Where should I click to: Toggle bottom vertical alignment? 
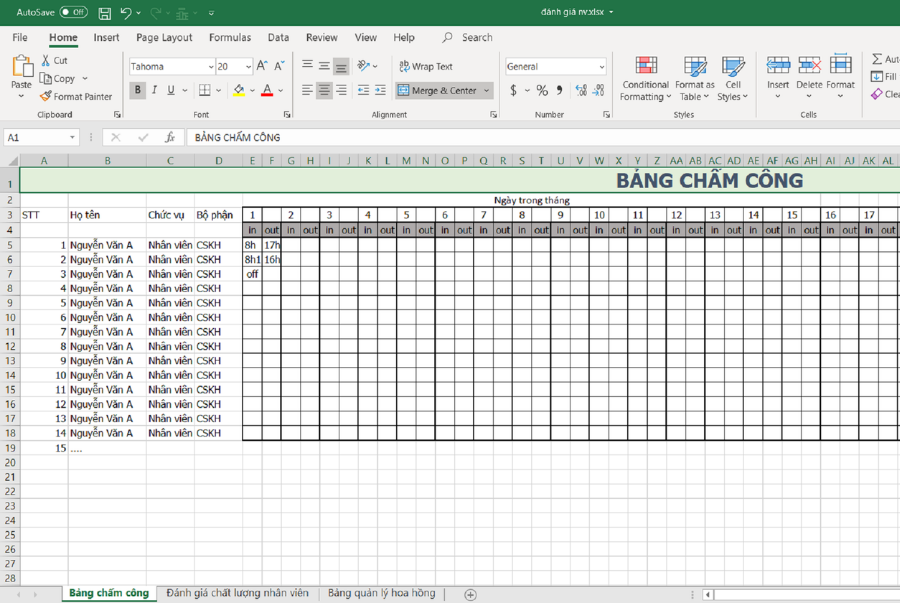[x=341, y=67]
